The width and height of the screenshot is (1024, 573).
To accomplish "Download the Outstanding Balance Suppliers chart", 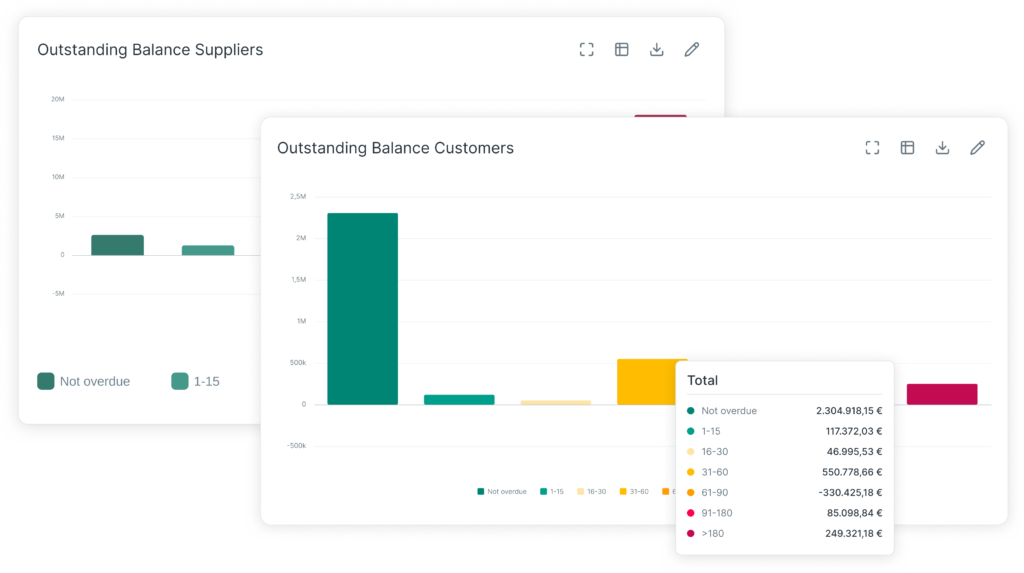I will tap(656, 50).
